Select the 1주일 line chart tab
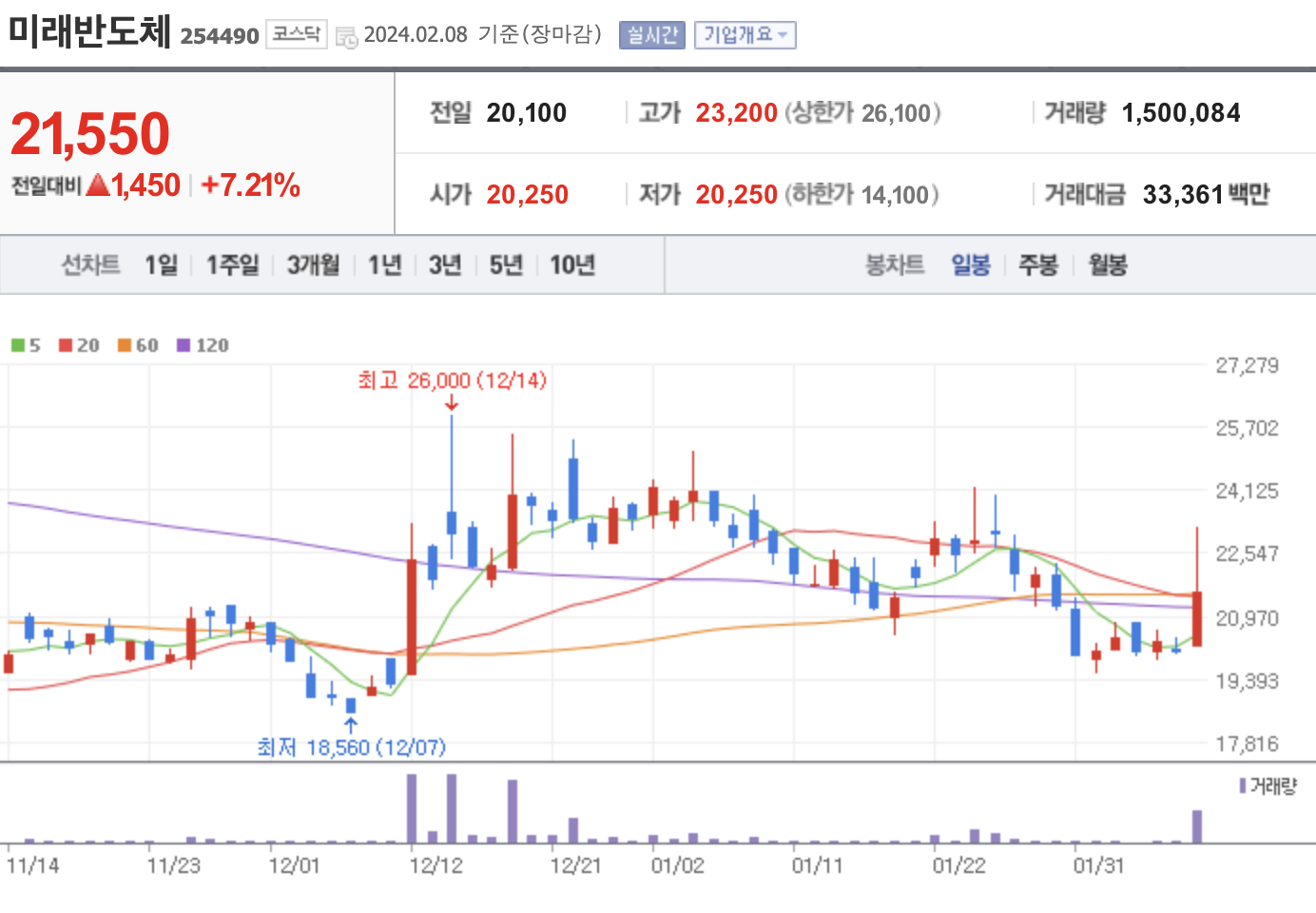The height and width of the screenshot is (913, 1316). 232,264
